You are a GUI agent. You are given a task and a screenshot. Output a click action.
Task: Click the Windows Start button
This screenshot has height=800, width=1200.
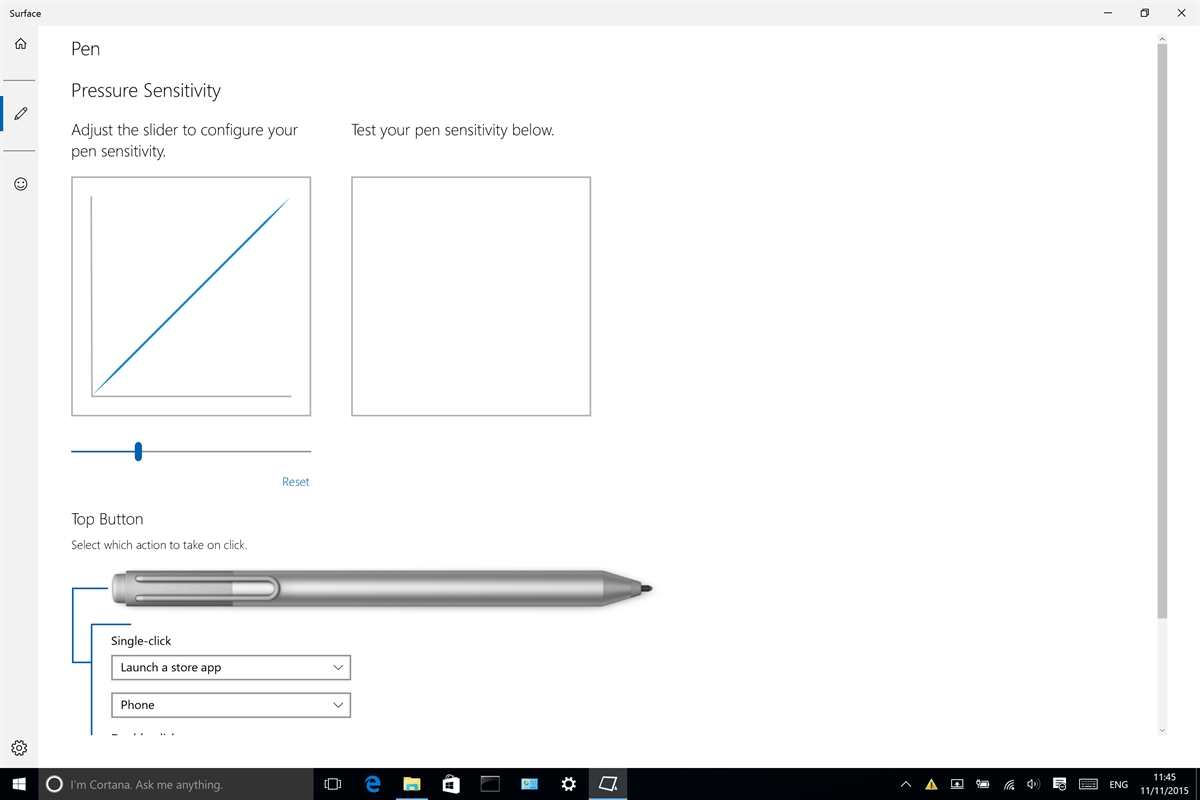pos(19,784)
